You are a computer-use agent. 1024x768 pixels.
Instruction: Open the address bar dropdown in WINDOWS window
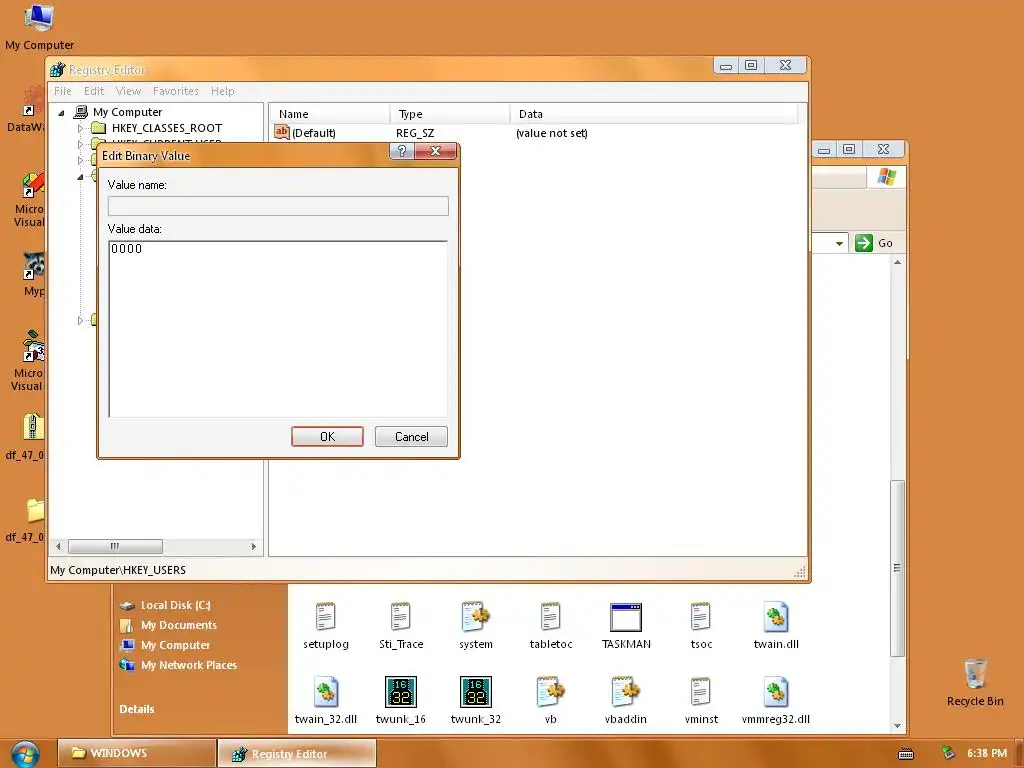click(839, 243)
